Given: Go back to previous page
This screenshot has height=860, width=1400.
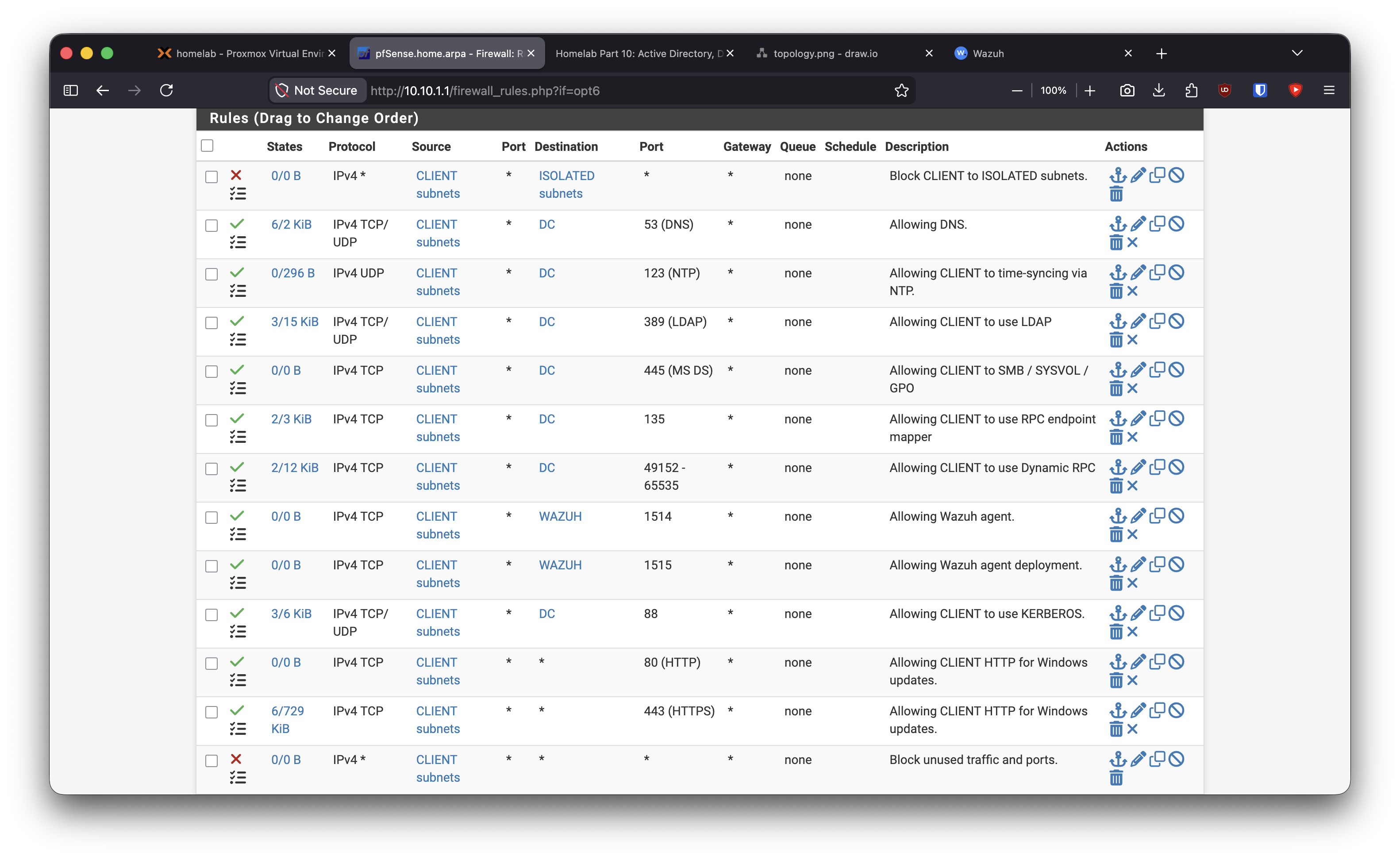Looking at the screenshot, I should coord(102,90).
